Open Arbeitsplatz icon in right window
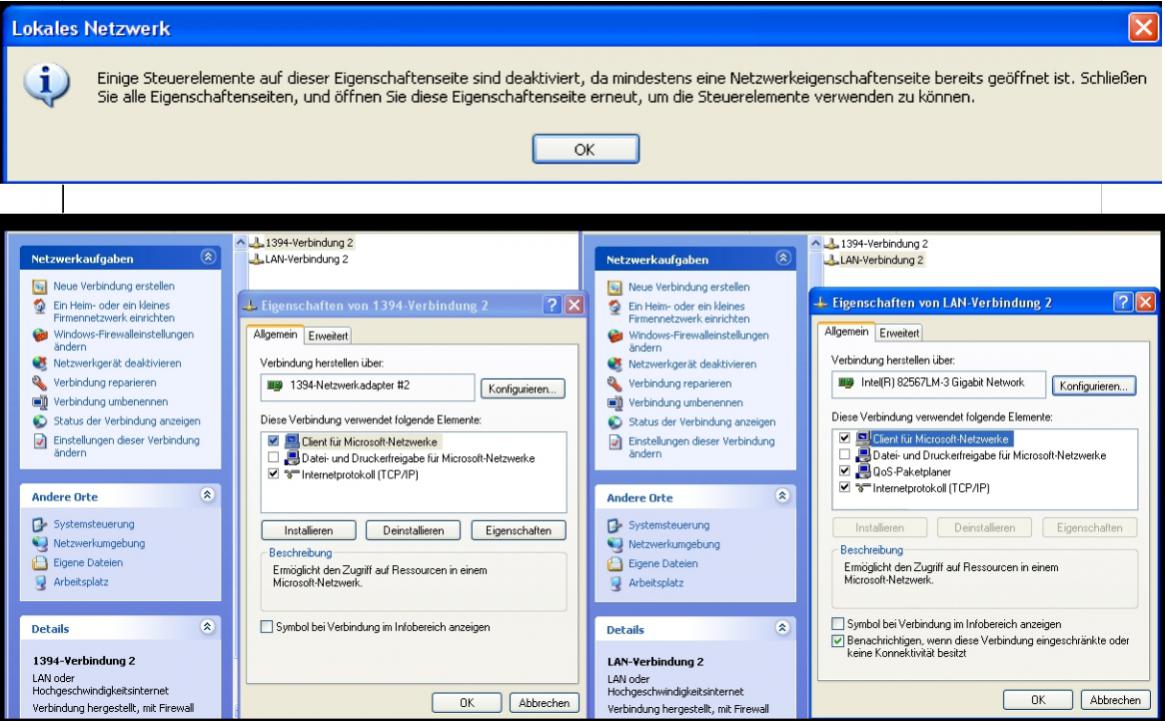This screenshot has height=721, width=1165. tap(614, 583)
